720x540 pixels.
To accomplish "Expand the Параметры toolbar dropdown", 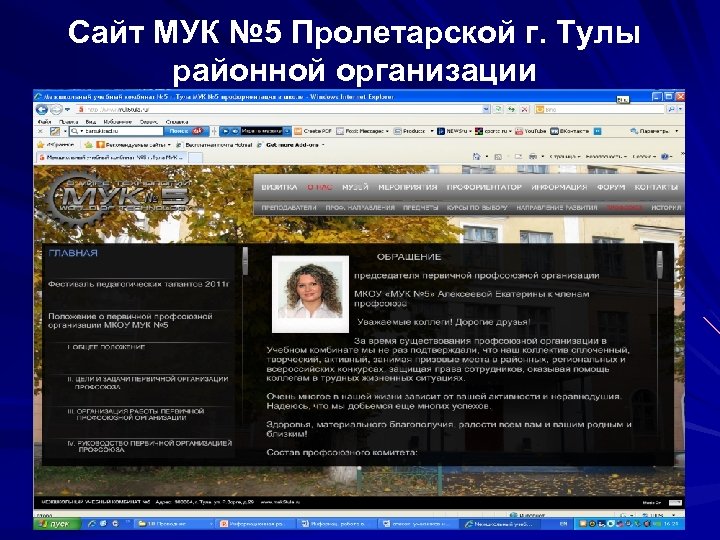I will pyautogui.click(x=676, y=131).
